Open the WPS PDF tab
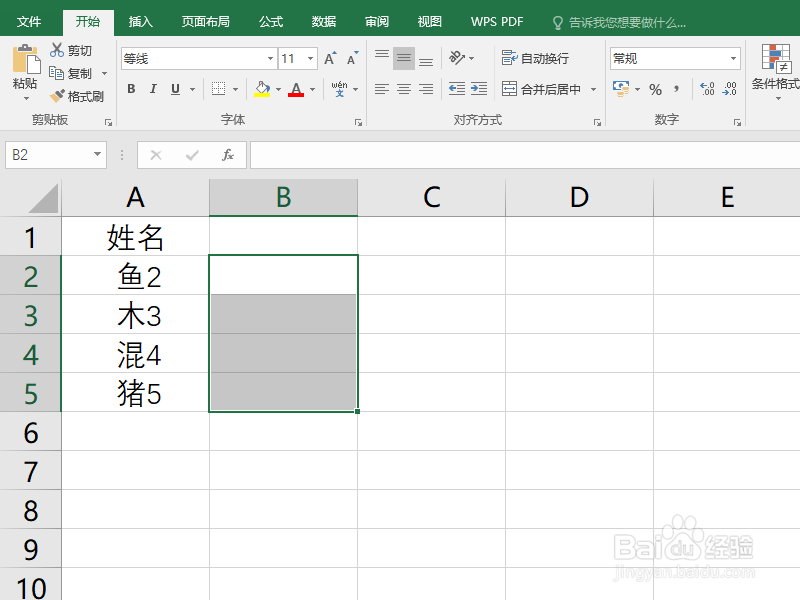Image resolution: width=800 pixels, height=600 pixels. point(497,21)
